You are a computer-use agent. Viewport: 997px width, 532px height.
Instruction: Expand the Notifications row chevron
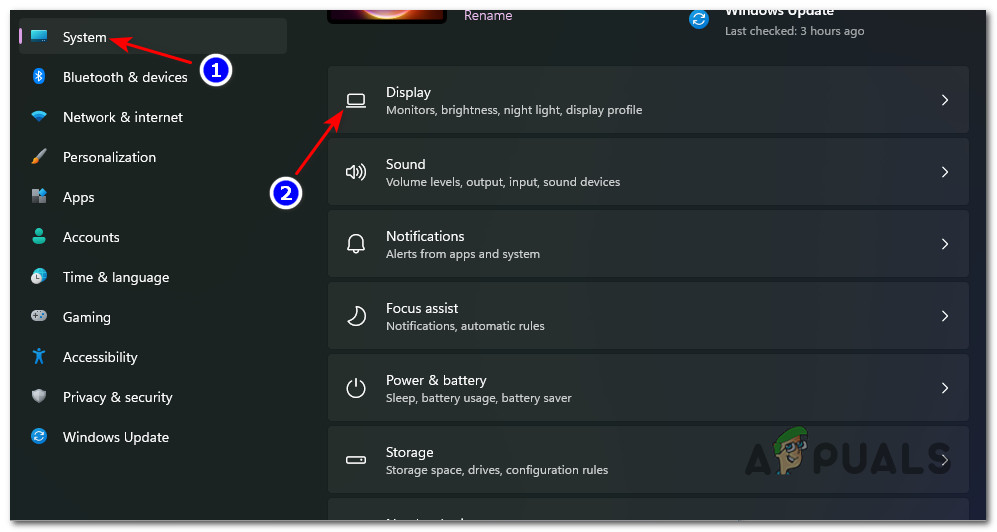(x=944, y=244)
